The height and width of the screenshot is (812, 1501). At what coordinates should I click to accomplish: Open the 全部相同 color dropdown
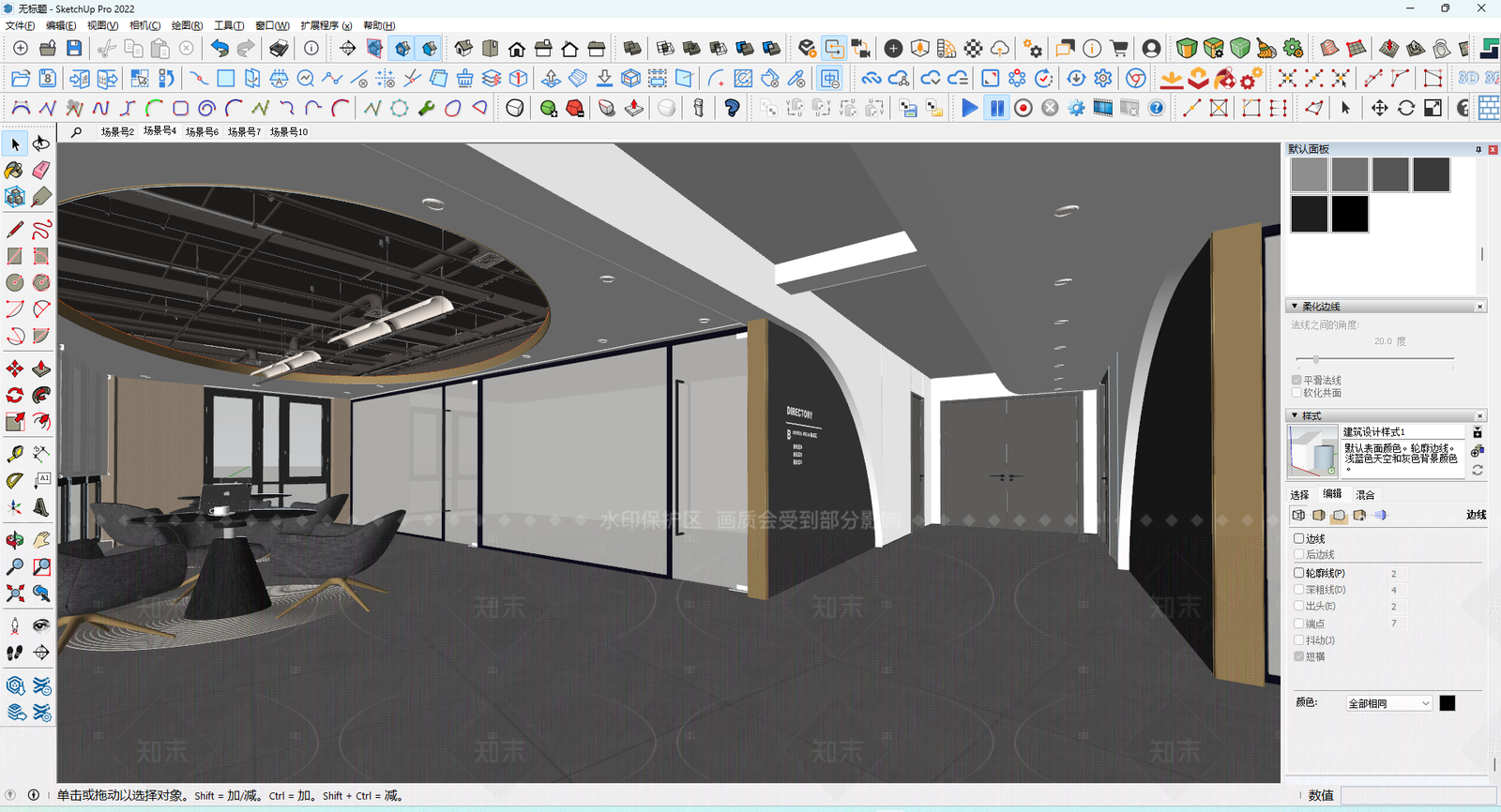pyautogui.click(x=1388, y=703)
